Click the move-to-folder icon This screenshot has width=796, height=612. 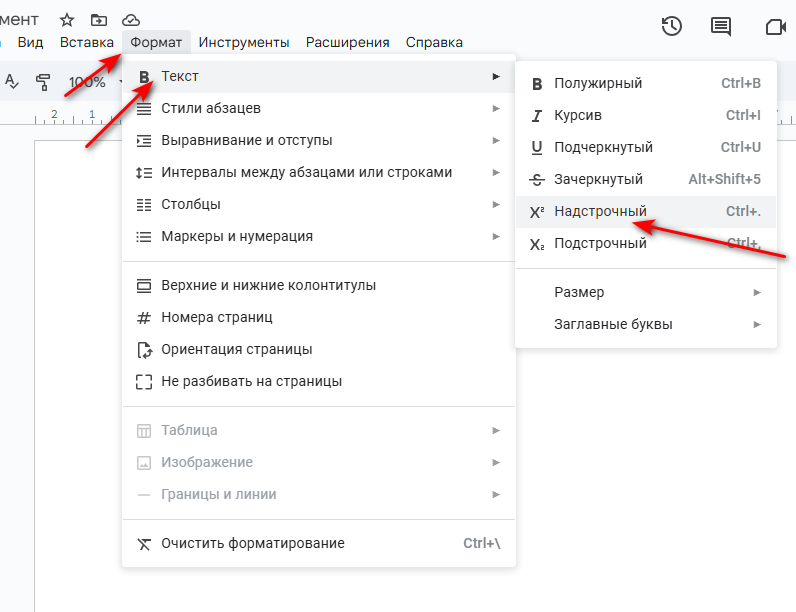(98, 20)
